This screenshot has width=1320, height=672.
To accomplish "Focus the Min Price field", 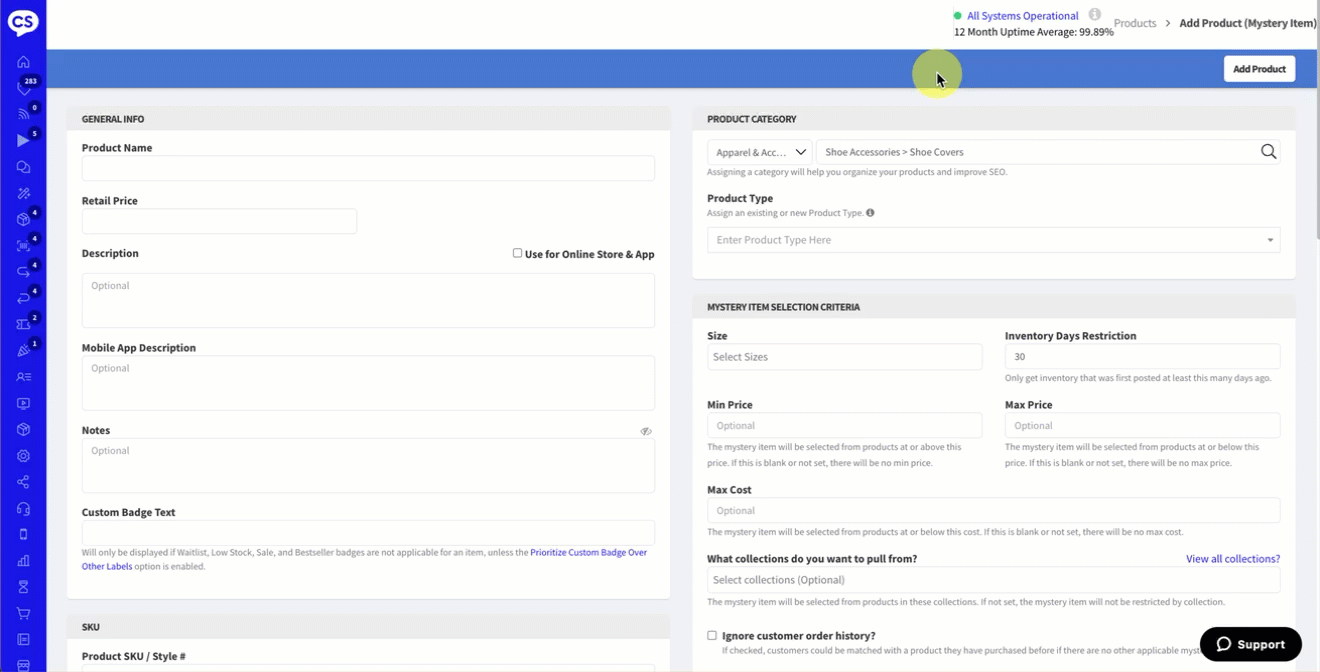I will tap(844, 425).
